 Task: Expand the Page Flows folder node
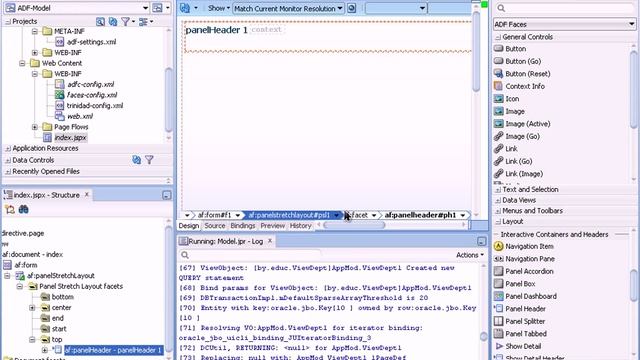(x=35, y=127)
